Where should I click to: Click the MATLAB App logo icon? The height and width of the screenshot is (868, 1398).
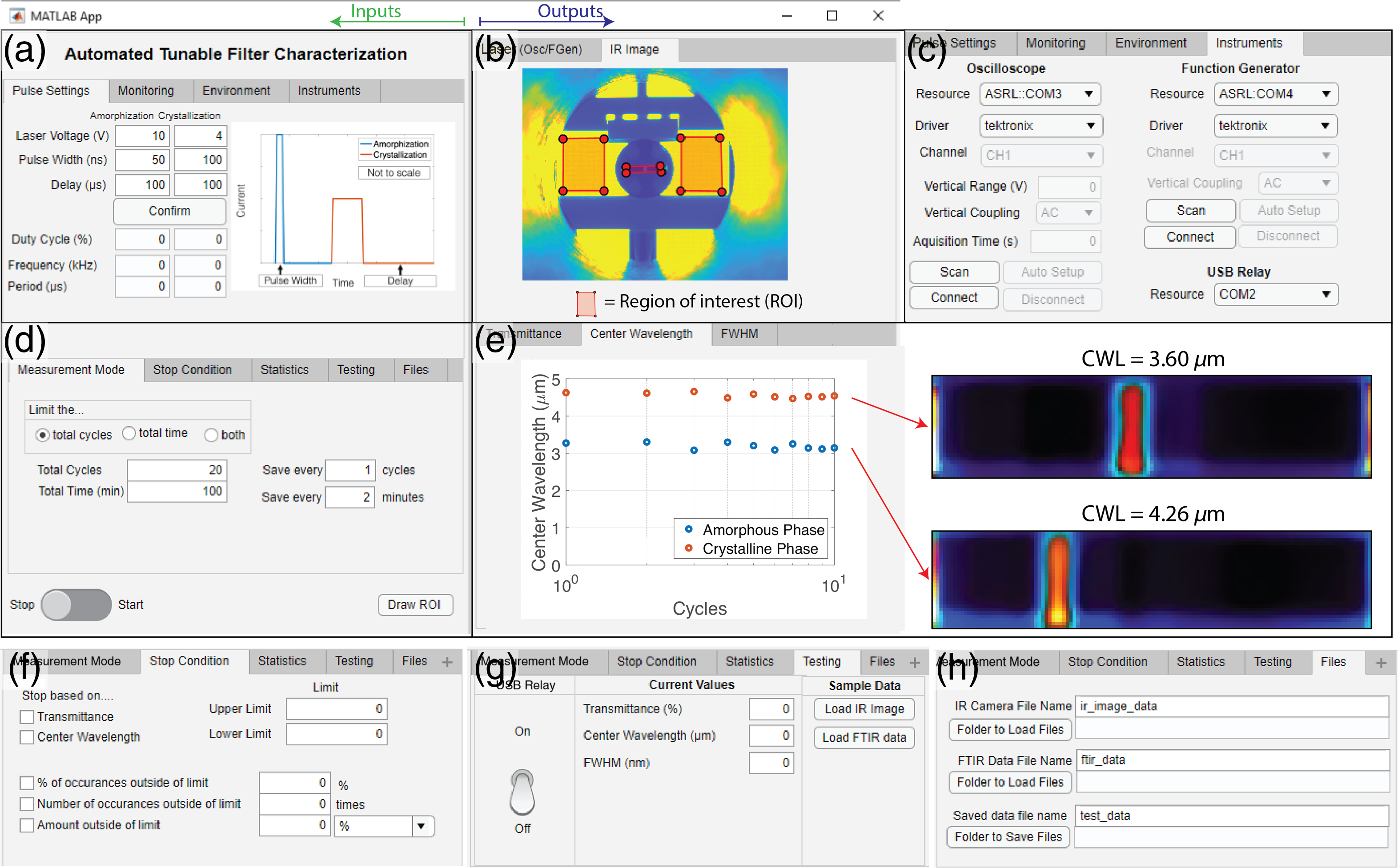(17, 16)
